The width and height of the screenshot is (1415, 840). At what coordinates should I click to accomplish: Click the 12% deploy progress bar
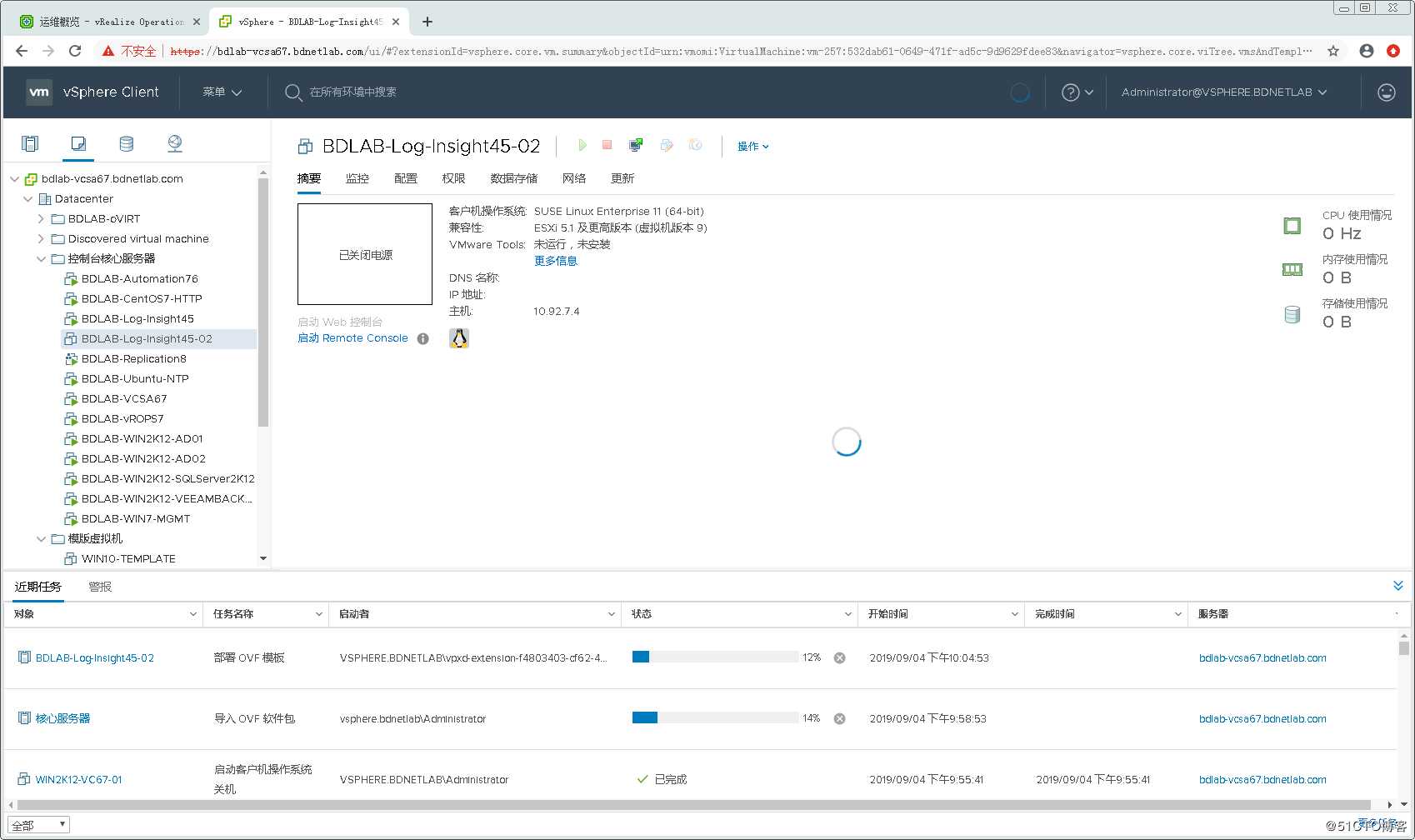click(x=715, y=657)
